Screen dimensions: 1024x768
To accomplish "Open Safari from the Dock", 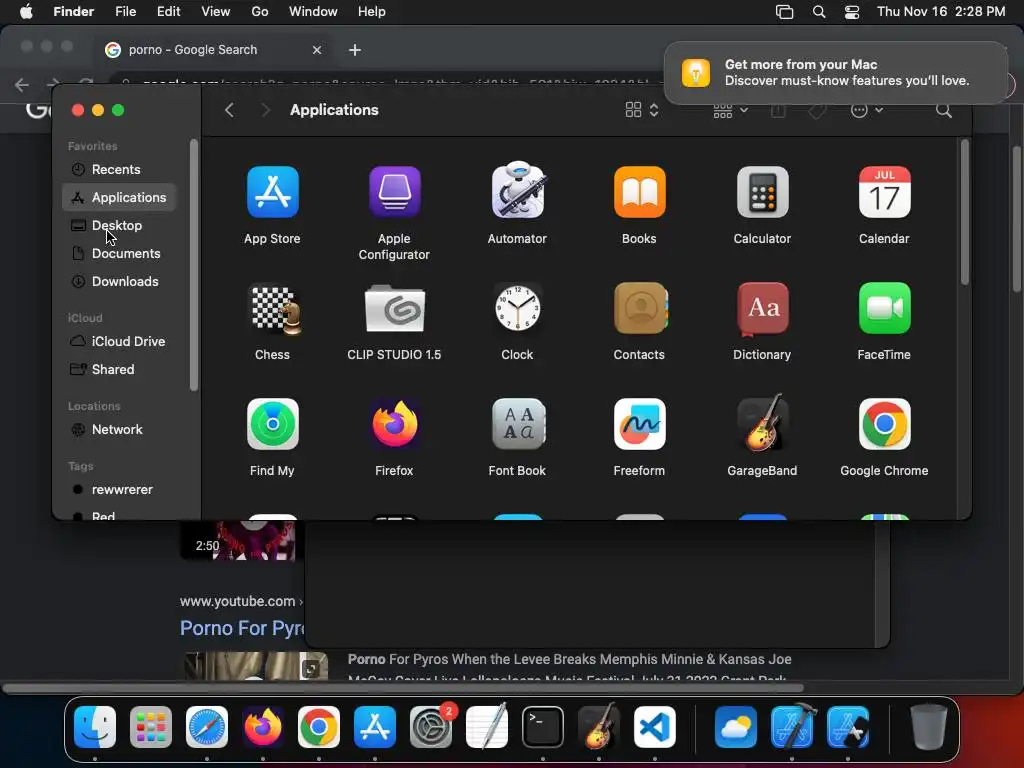I will 207,727.
